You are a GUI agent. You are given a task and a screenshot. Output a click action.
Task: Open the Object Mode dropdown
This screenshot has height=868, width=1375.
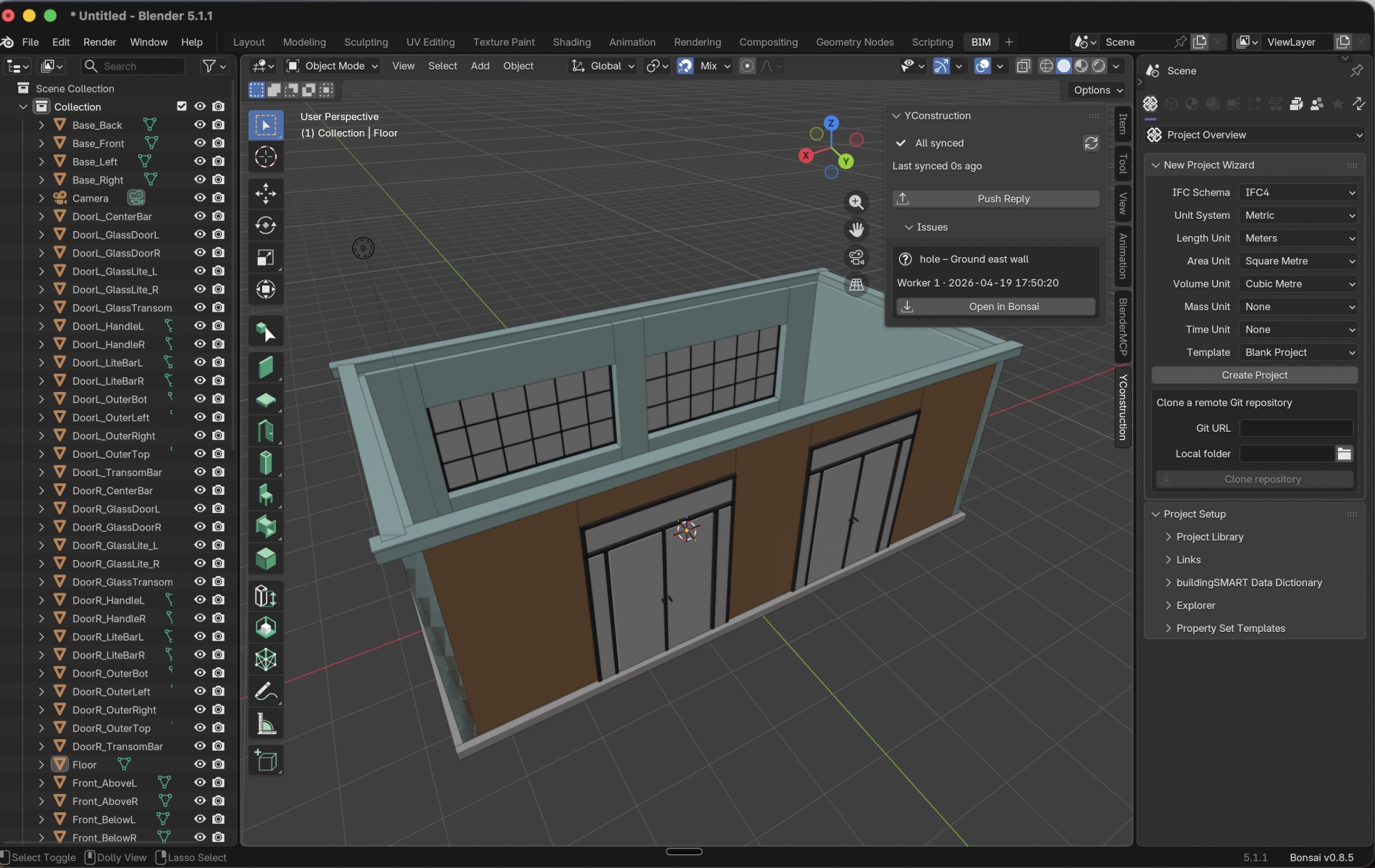333,66
